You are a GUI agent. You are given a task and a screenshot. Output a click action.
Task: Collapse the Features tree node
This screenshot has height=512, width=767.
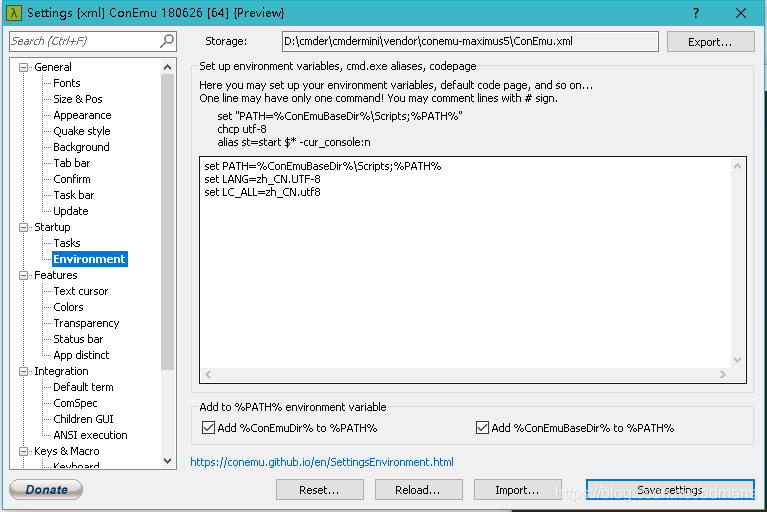pyautogui.click(x=23, y=275)
